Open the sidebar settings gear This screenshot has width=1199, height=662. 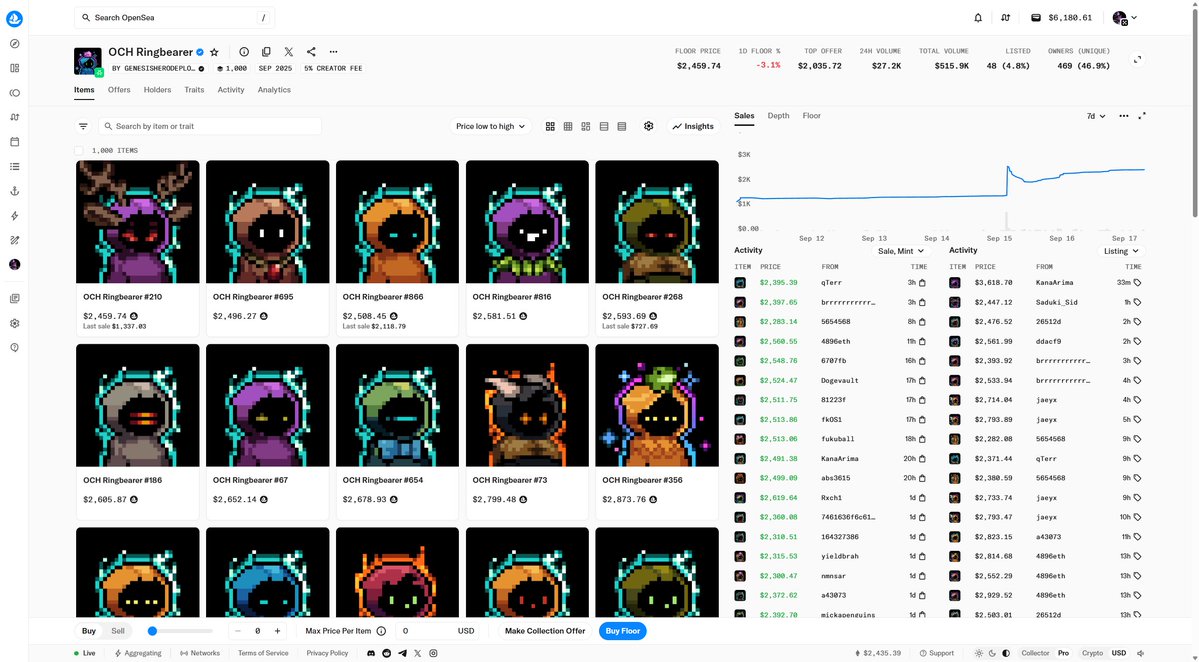pos(15,323)
